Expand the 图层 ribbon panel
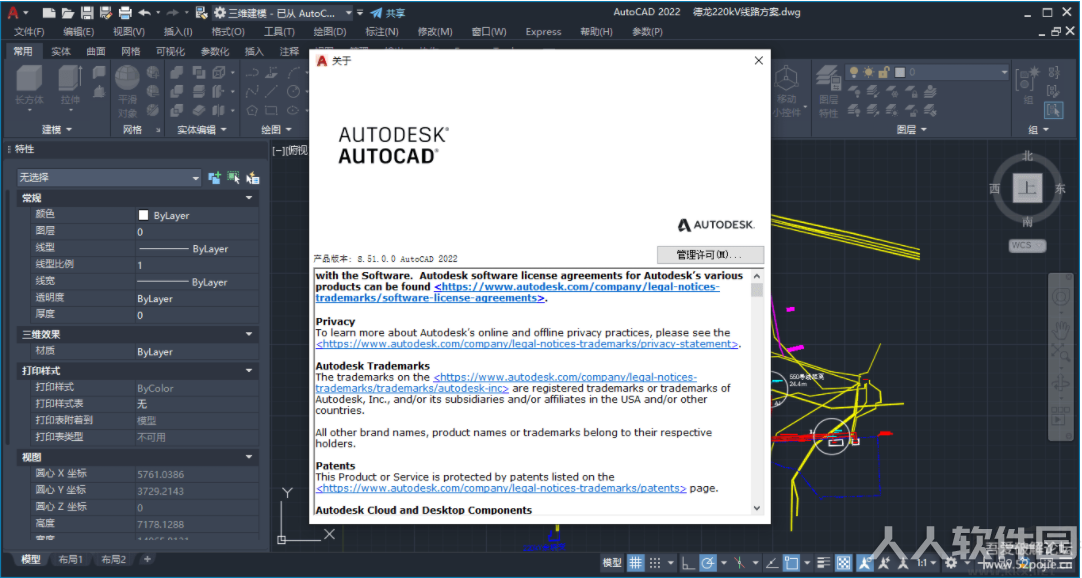Screen dimensions: 1082x578 [911, 130]
